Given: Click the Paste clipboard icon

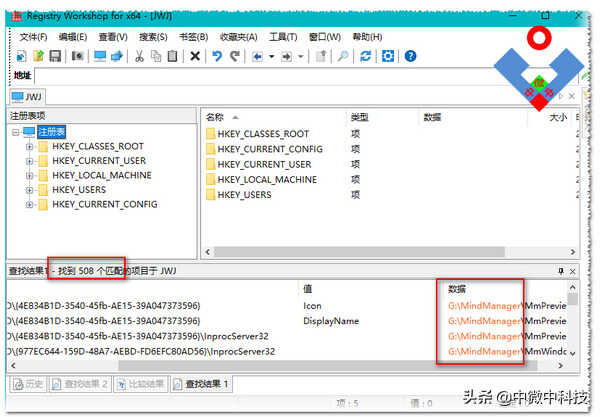Looking at the screenshot, I should pos(173,56).
